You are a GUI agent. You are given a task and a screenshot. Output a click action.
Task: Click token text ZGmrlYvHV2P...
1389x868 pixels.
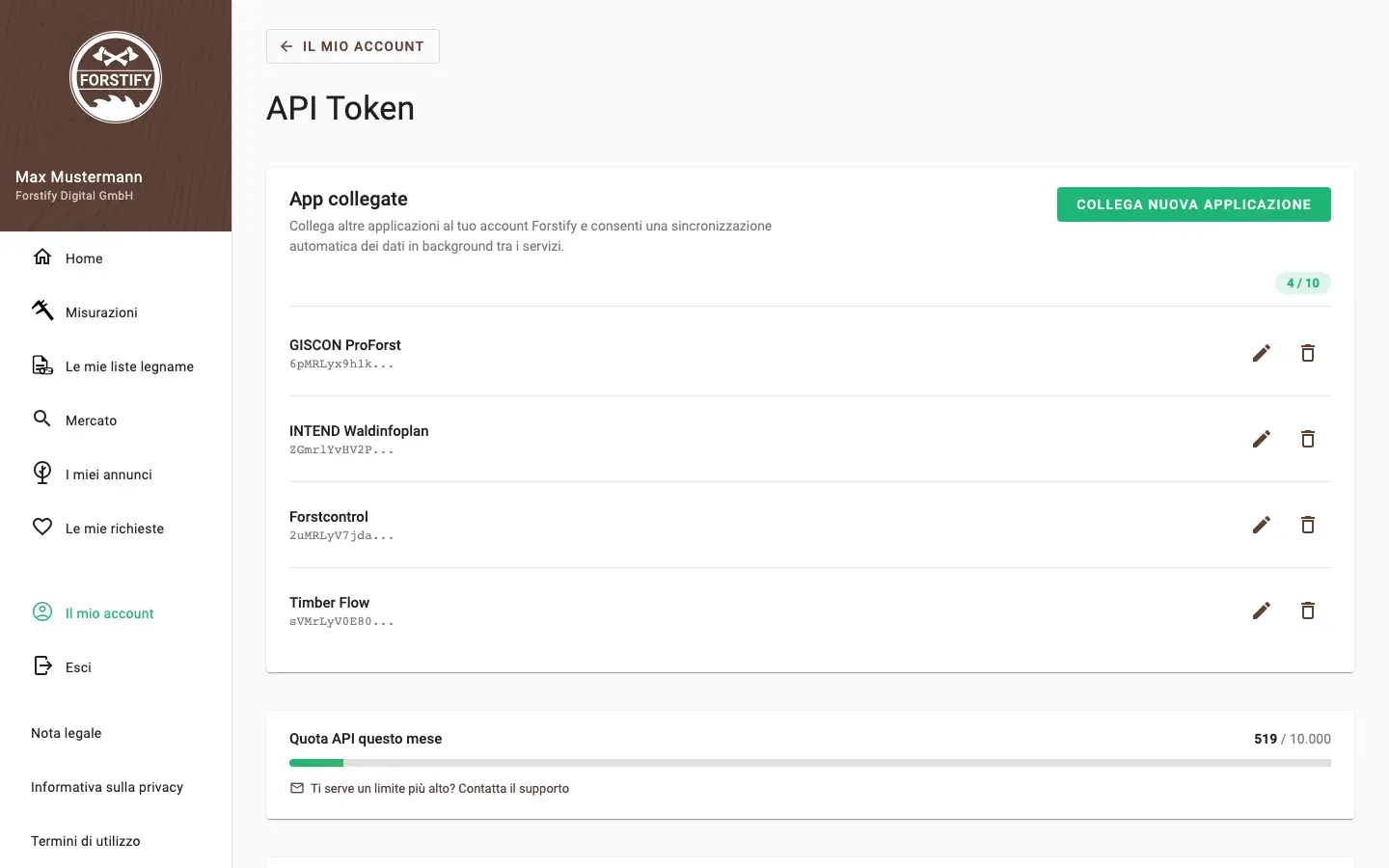pyautogui.click(x=341, y=450)
